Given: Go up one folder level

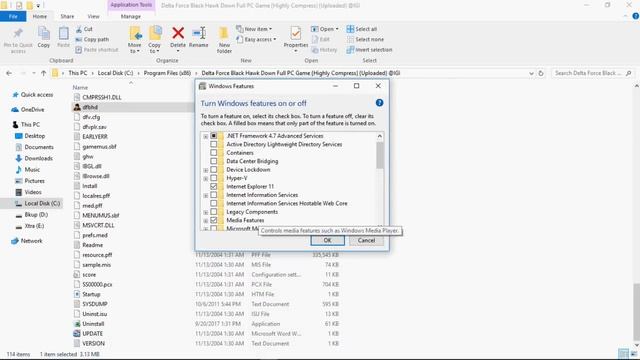Looking at the screenshot, I should (x=43, y=73).
